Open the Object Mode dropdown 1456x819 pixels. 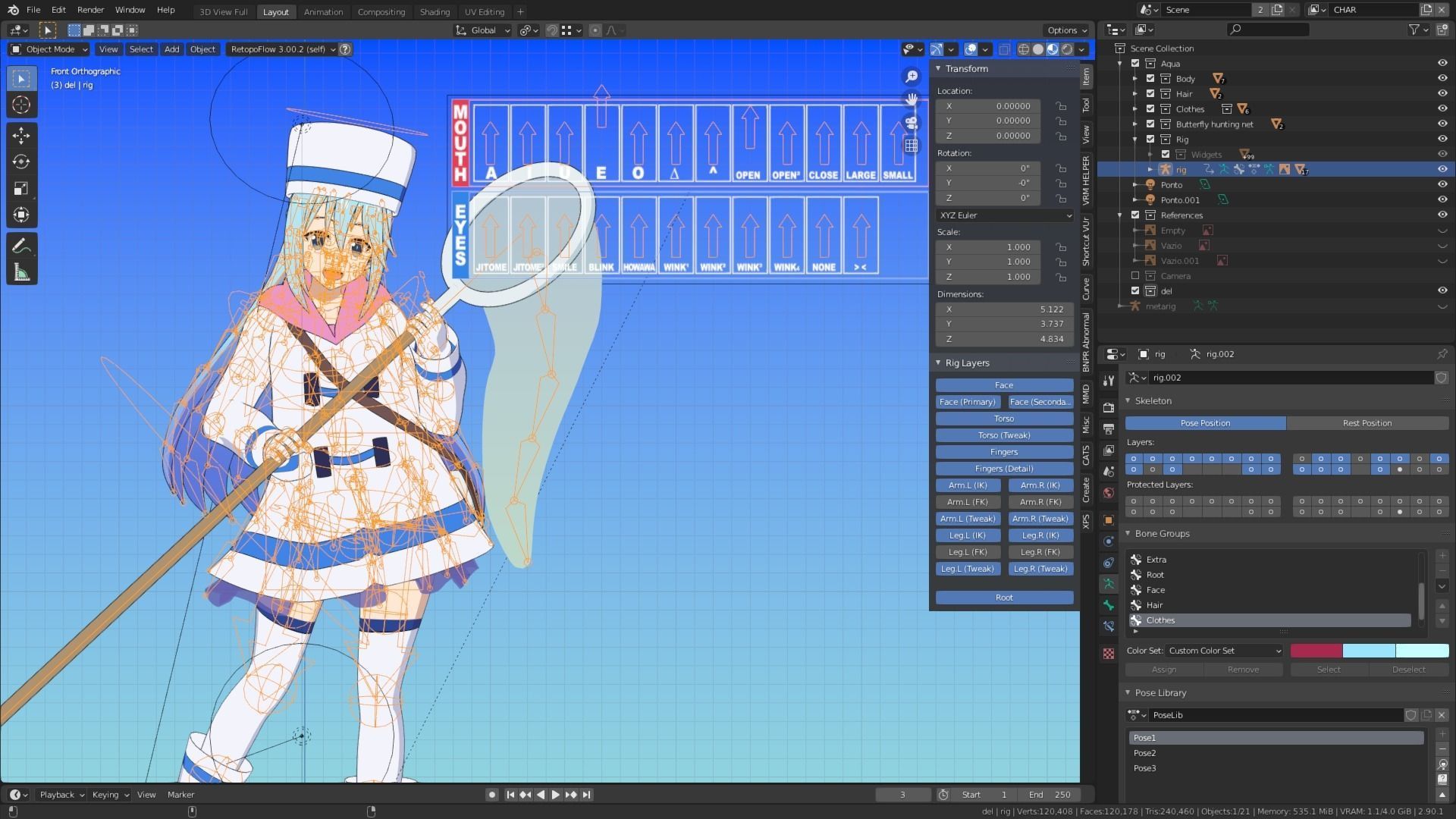point(49,49)
